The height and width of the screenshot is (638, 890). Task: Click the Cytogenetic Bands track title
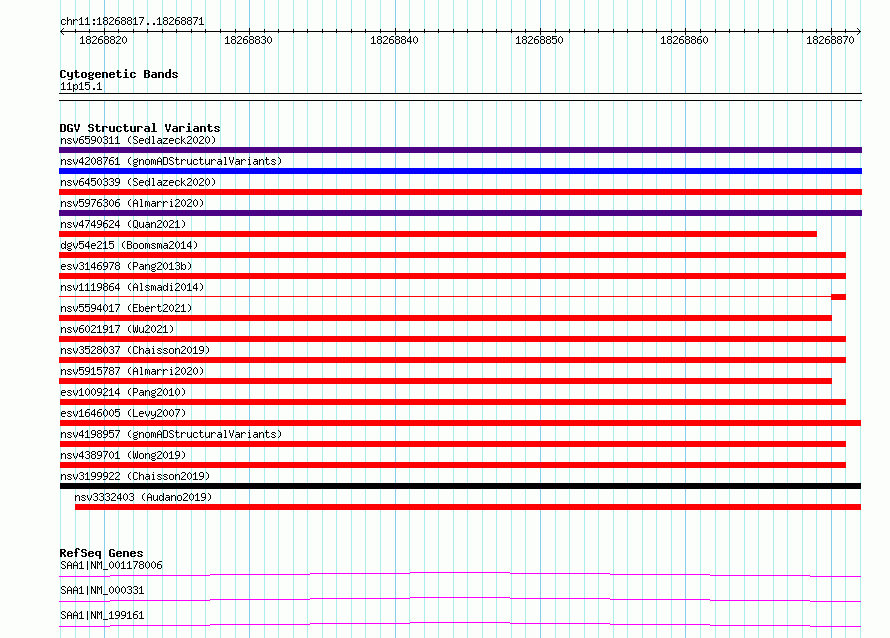(x=119, y=74)
